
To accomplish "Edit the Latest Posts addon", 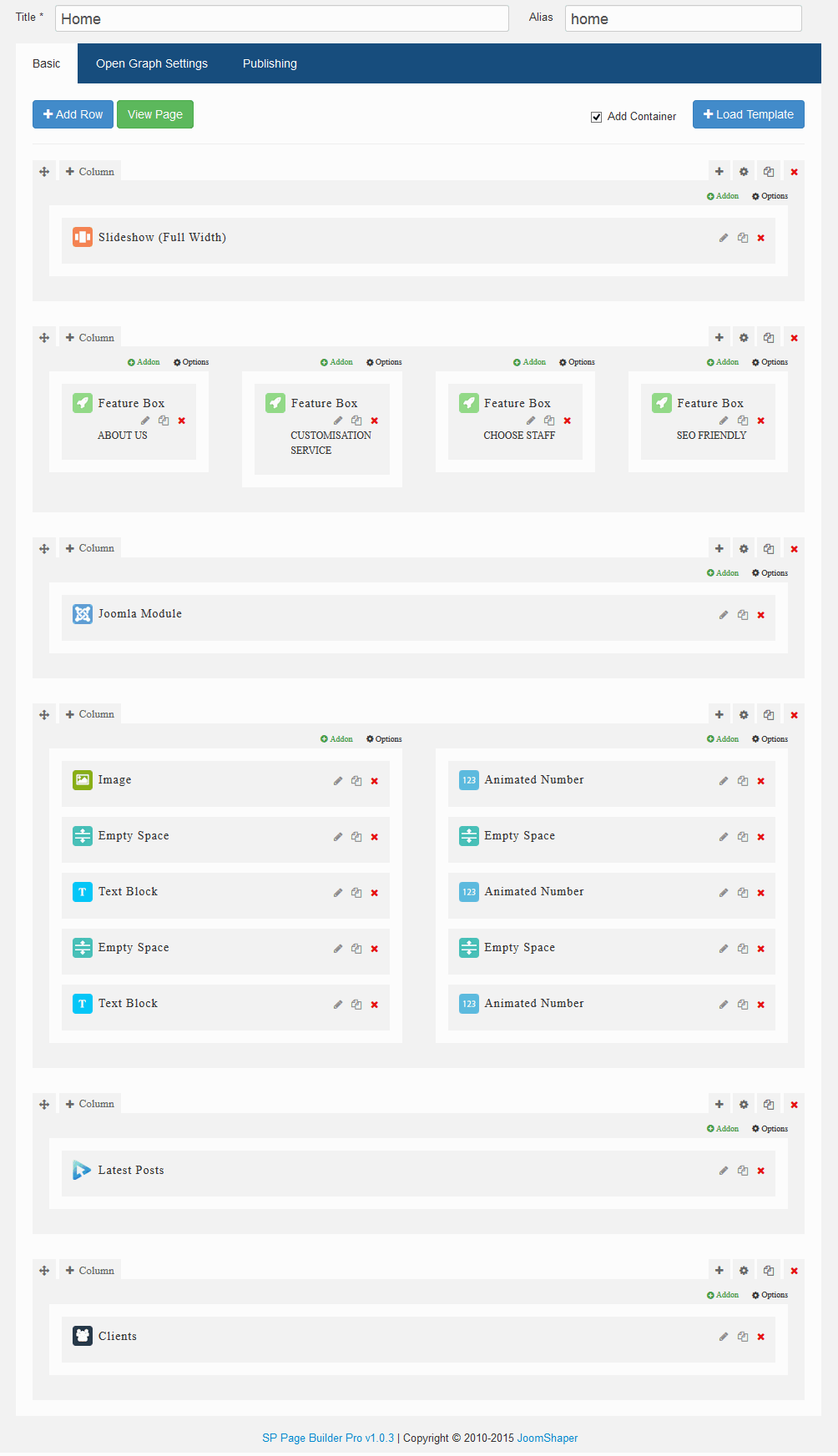I will pos(724,1171).
